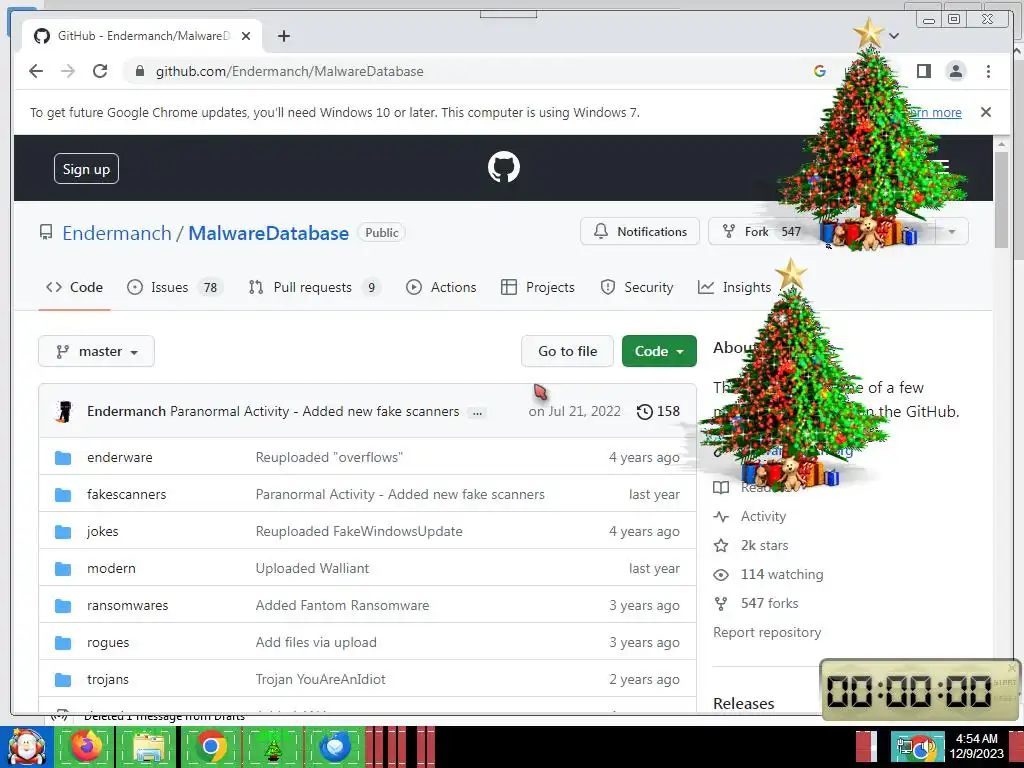Open the jokes folder

103,532
